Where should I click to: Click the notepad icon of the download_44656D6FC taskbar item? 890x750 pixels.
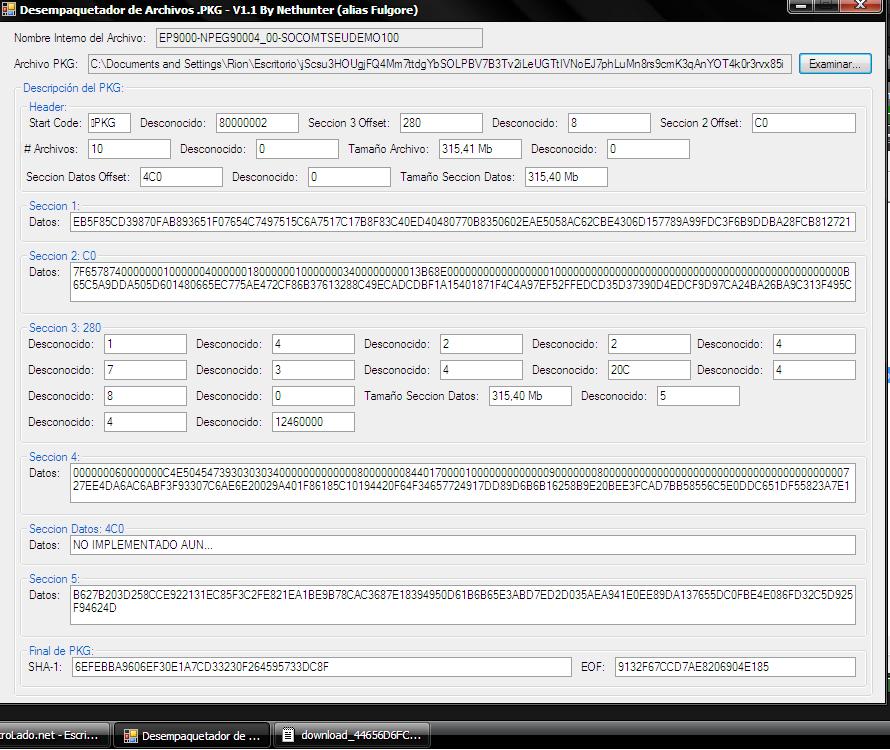(288, 735)
